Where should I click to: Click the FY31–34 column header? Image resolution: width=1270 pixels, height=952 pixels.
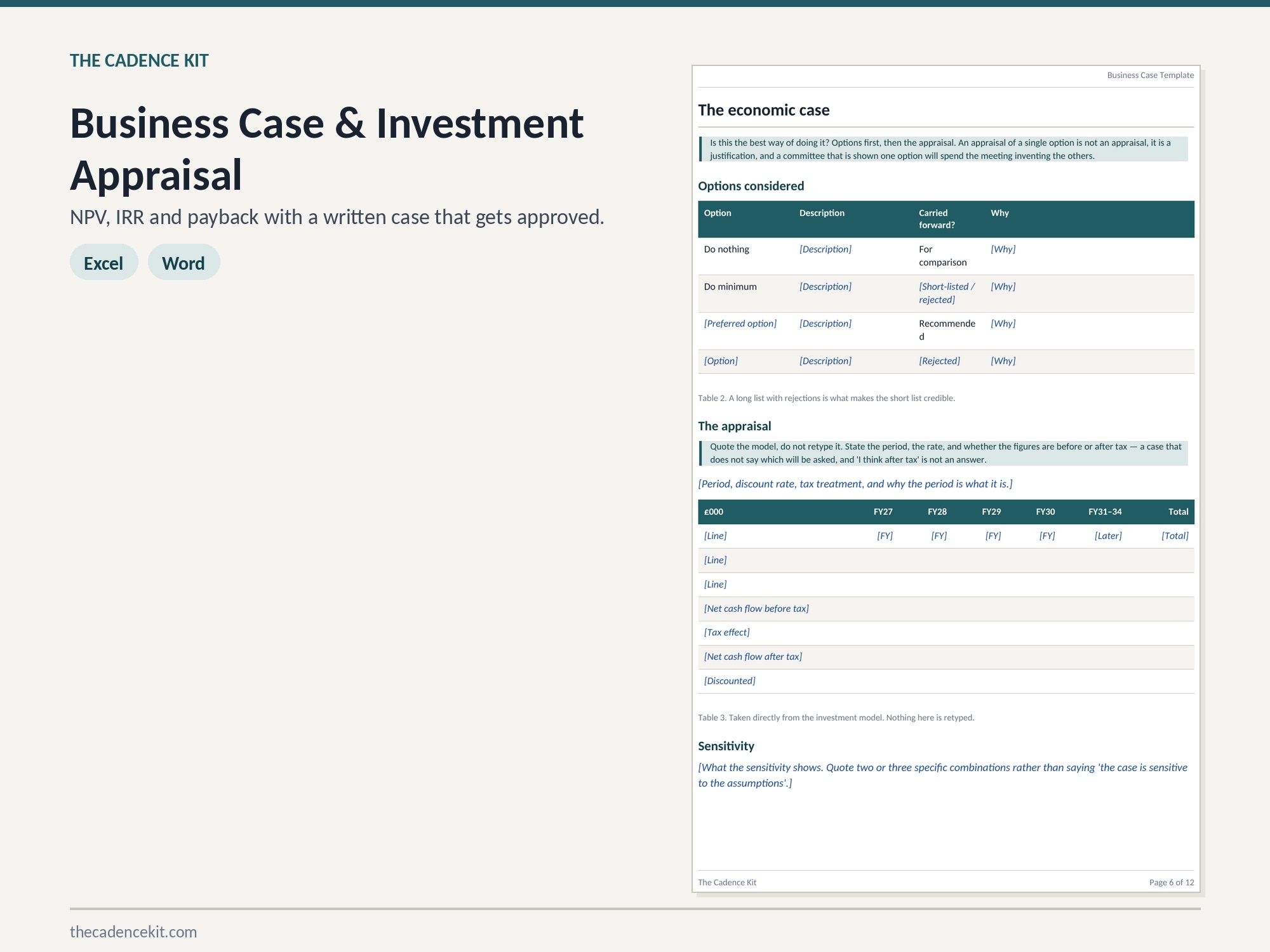(1105, 512)
